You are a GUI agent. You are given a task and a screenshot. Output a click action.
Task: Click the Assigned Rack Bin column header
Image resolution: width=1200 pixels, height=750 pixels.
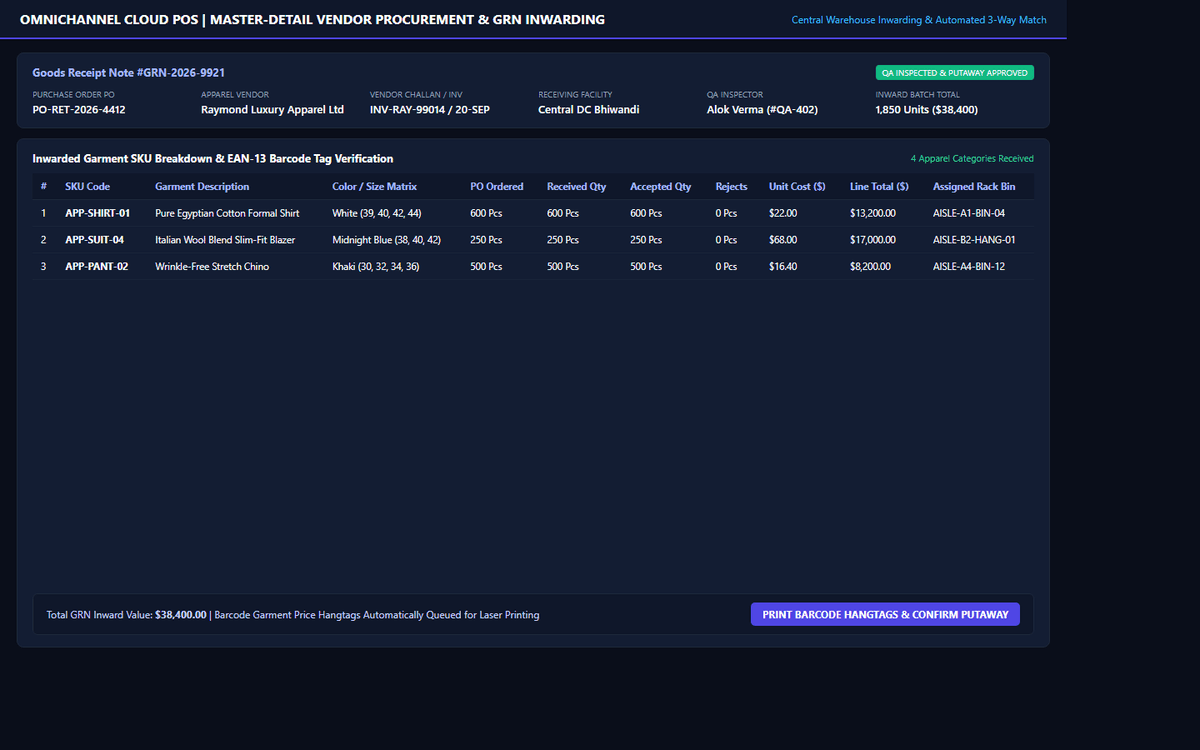click(974, 187)
